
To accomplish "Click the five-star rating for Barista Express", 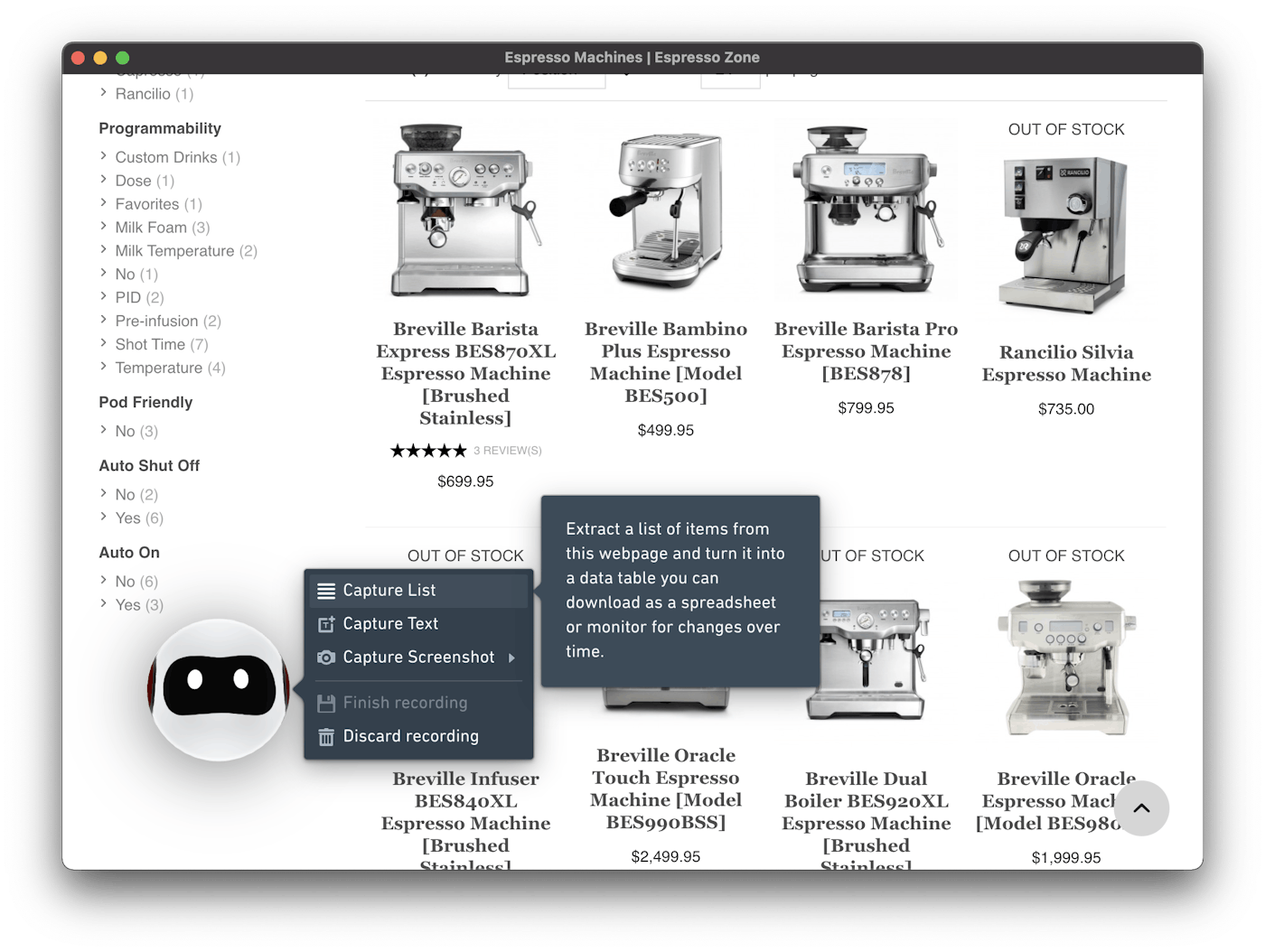I will pos(428,451).
